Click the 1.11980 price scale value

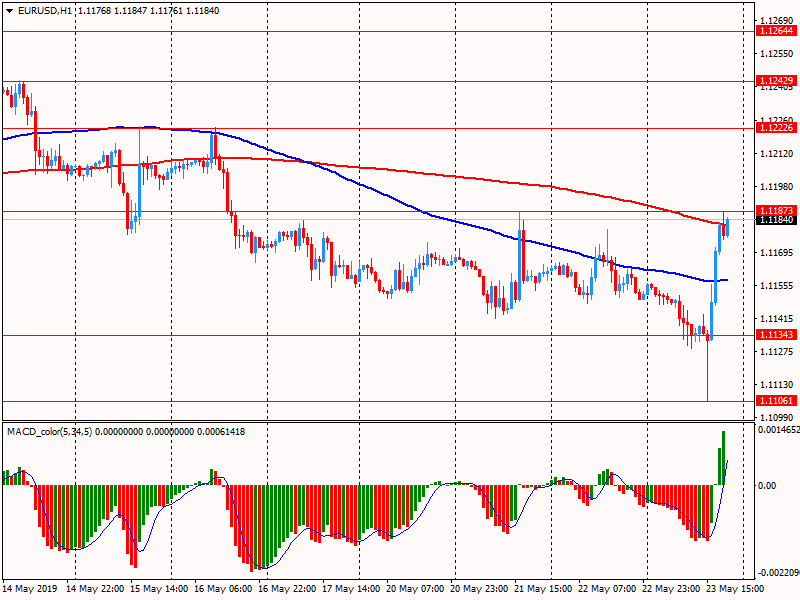point(777,187)
